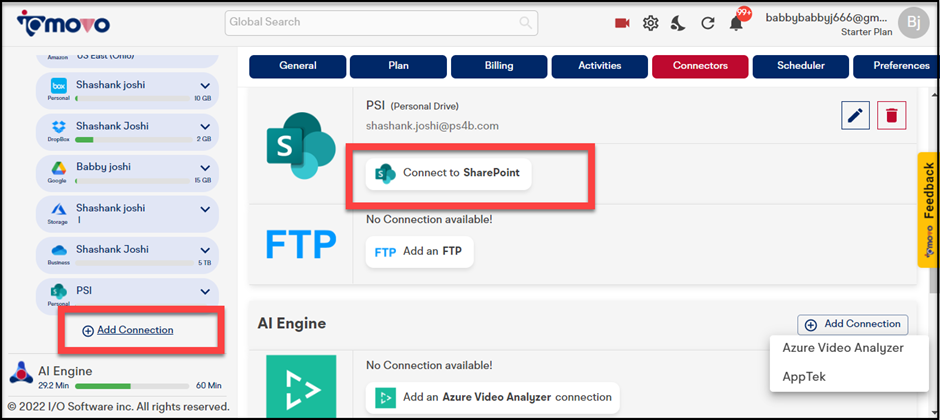The height and width of the screenshot is (420, 940).
Task: Click the Add an FTP button
Action: (419, 252)
